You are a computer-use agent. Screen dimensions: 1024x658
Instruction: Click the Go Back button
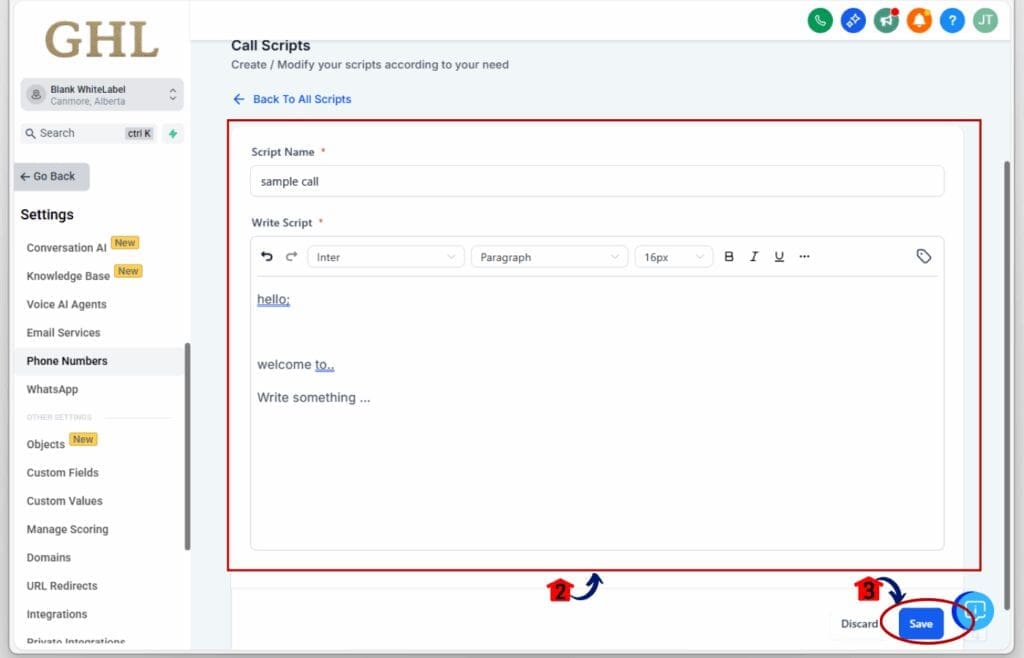pos(52,177)
